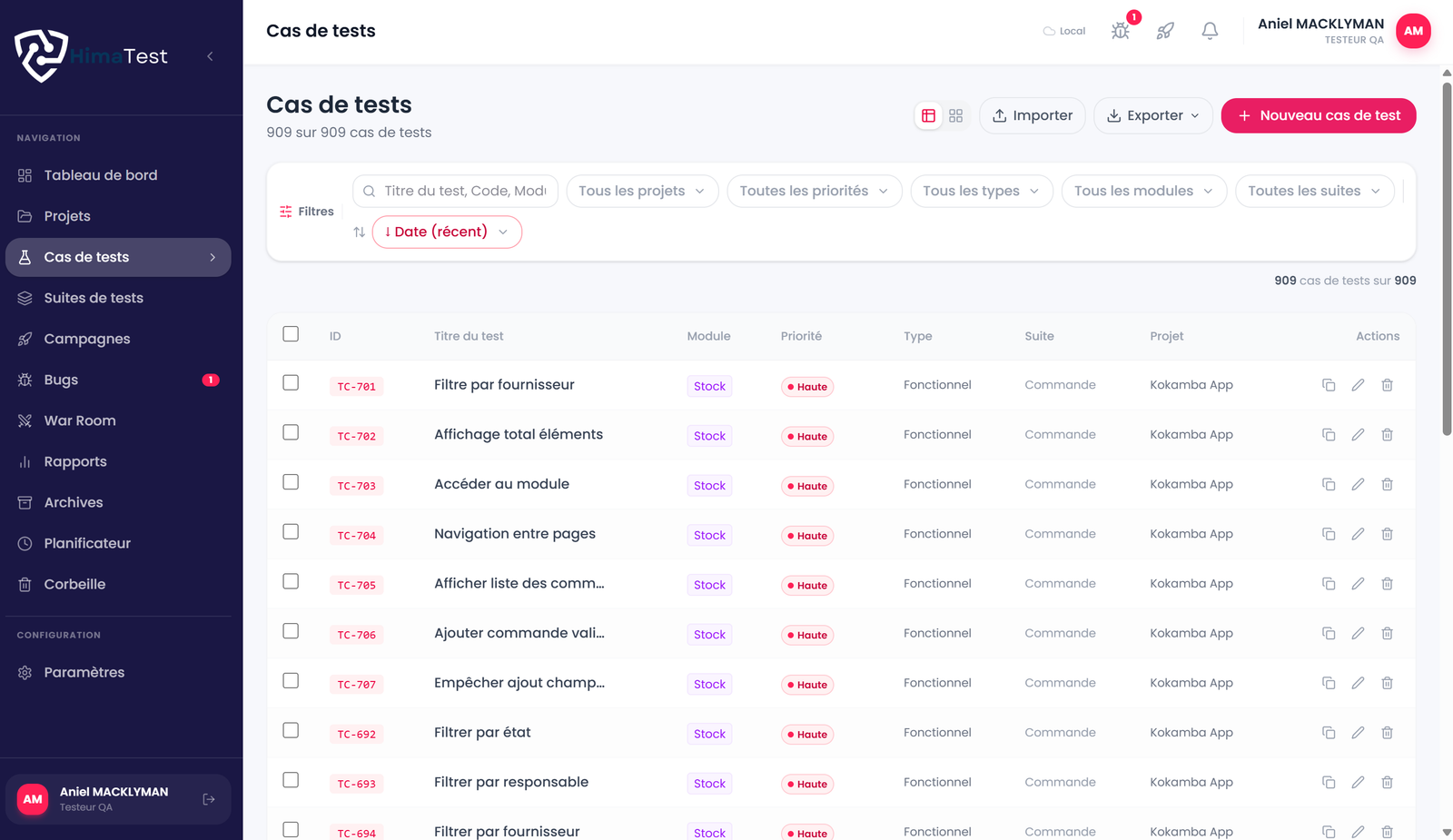Open Bugs in sidebar
Screen dimensions: 1453x840
click(118, 380)
